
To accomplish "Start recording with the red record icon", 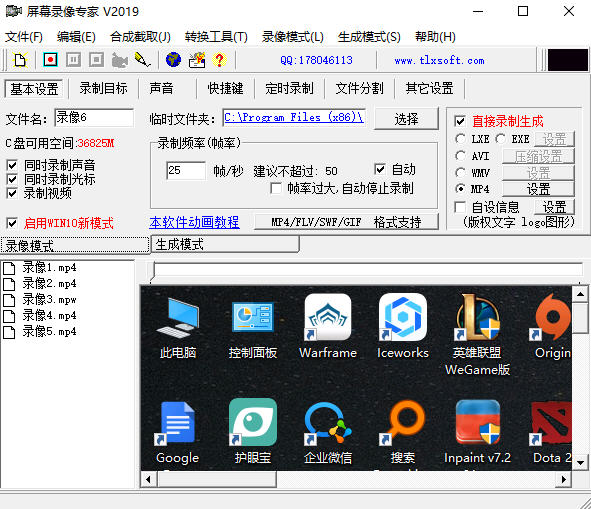I will point(51,60).
